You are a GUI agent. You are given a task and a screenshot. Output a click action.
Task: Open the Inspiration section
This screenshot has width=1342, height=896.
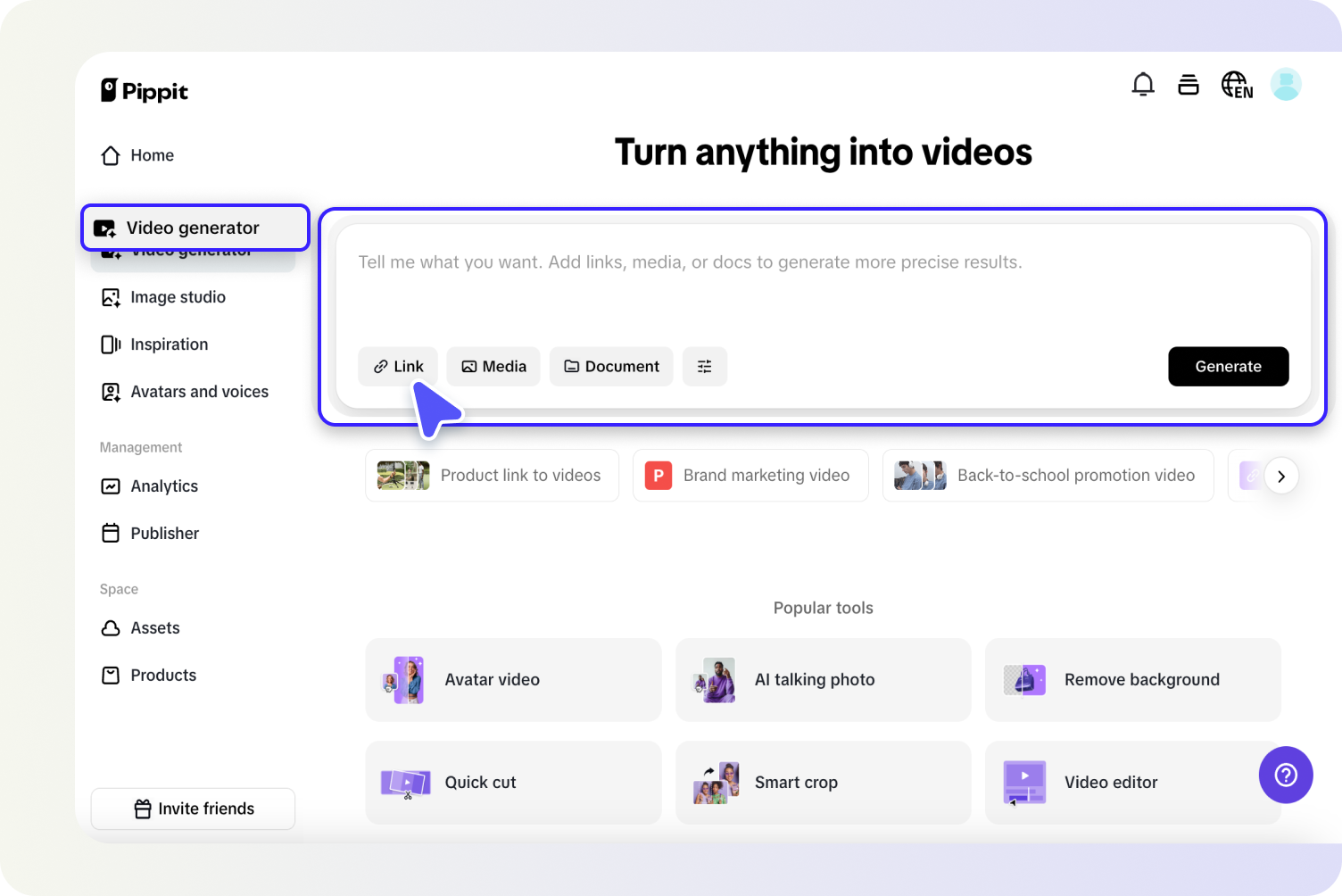coord(169,344)
